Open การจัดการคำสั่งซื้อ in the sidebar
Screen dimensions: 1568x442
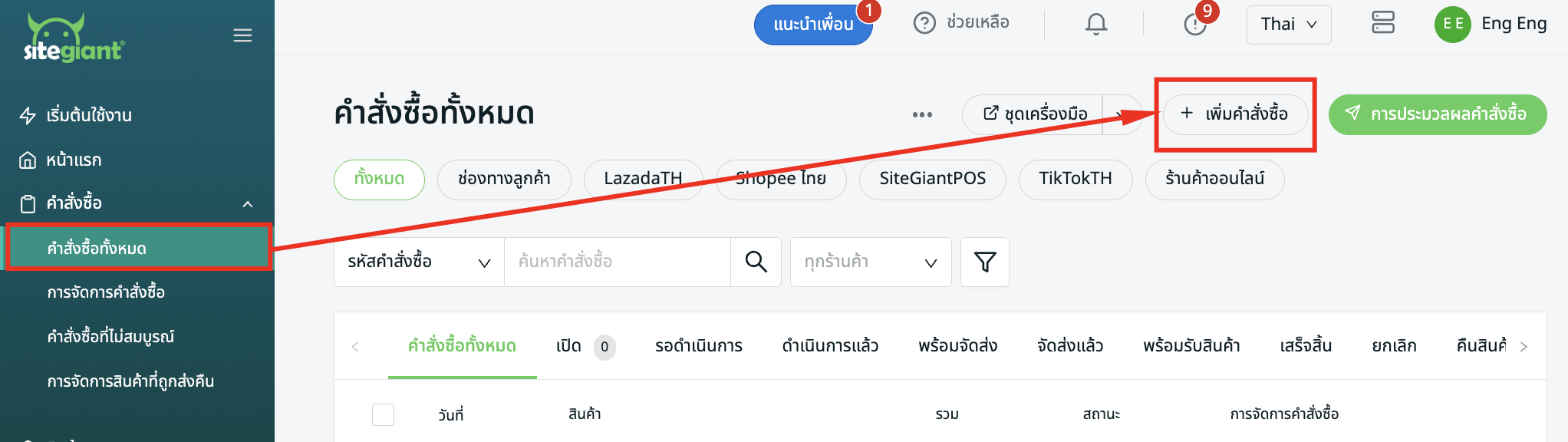(x=106, y=292)
